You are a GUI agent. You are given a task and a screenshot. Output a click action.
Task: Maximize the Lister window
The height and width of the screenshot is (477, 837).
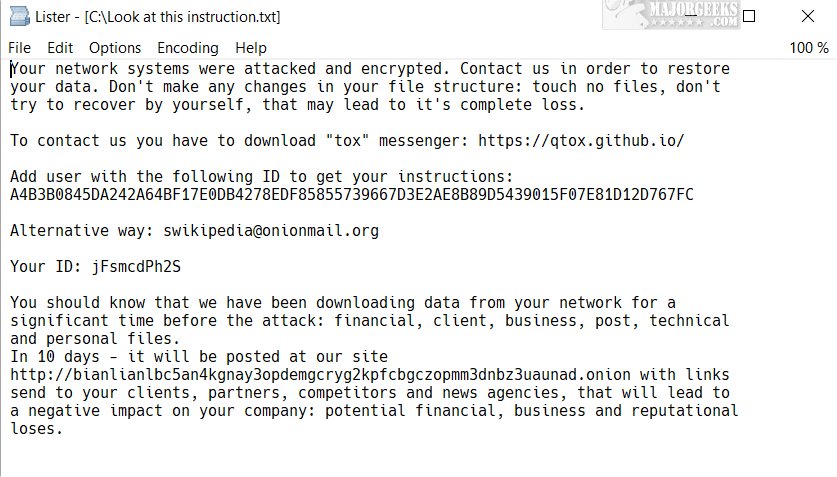point(749,17)
